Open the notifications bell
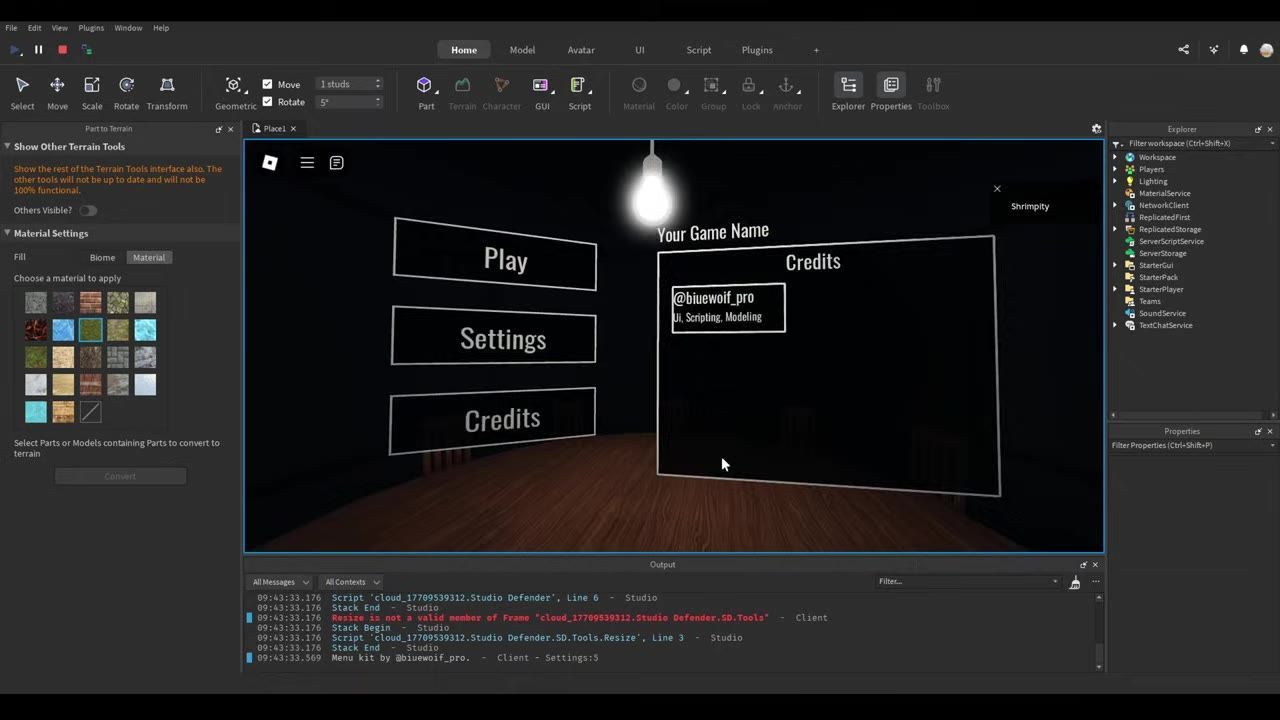 coord(1244,49)
